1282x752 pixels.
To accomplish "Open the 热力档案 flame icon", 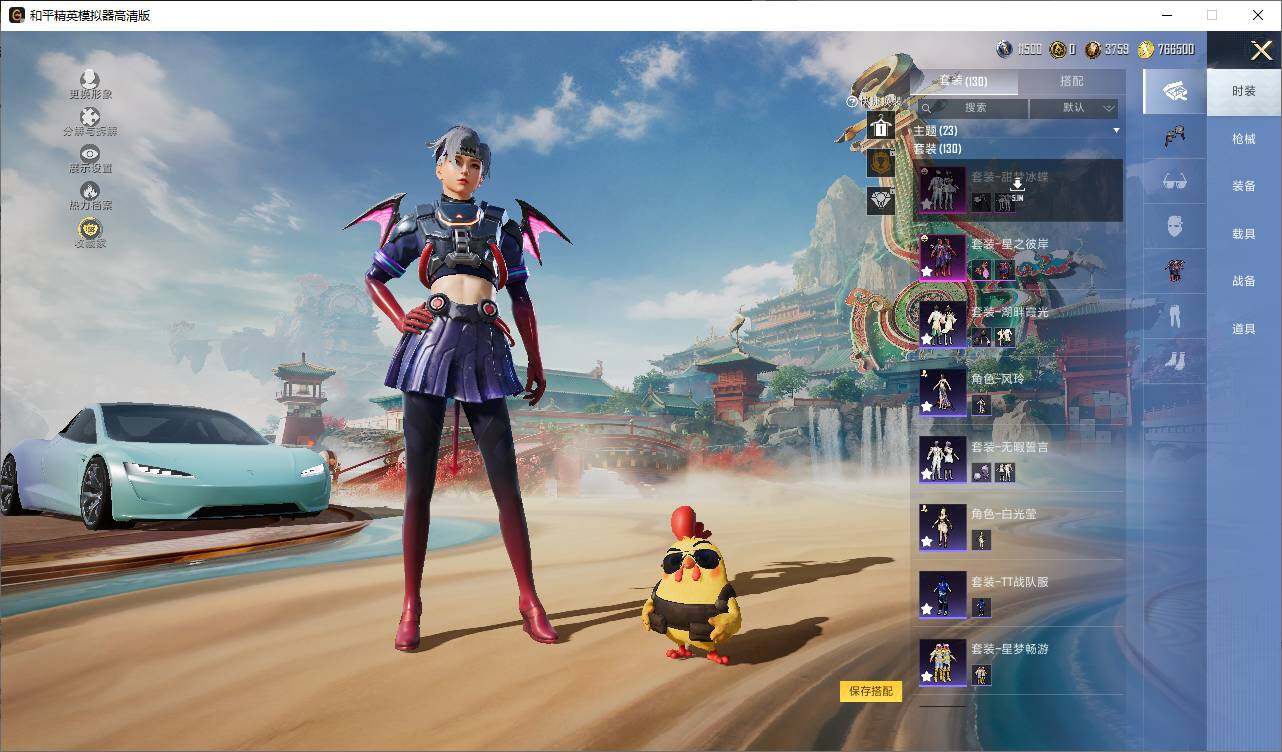I will tap(89, 190).
